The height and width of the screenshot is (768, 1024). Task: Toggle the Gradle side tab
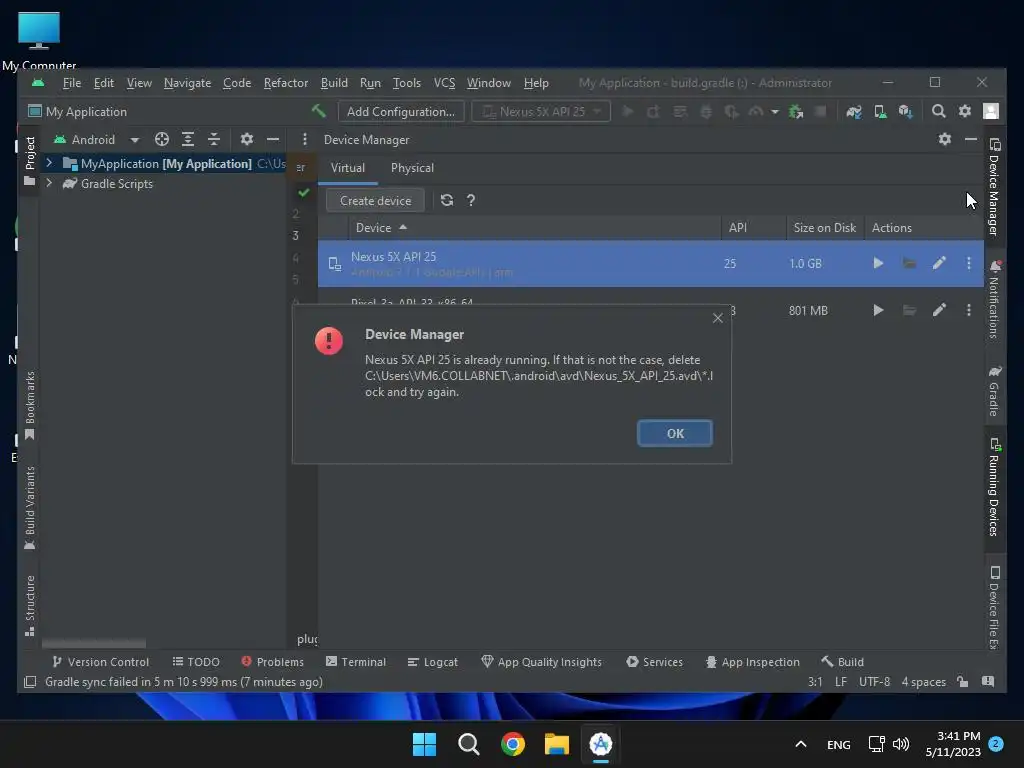(x=994, y=391)
